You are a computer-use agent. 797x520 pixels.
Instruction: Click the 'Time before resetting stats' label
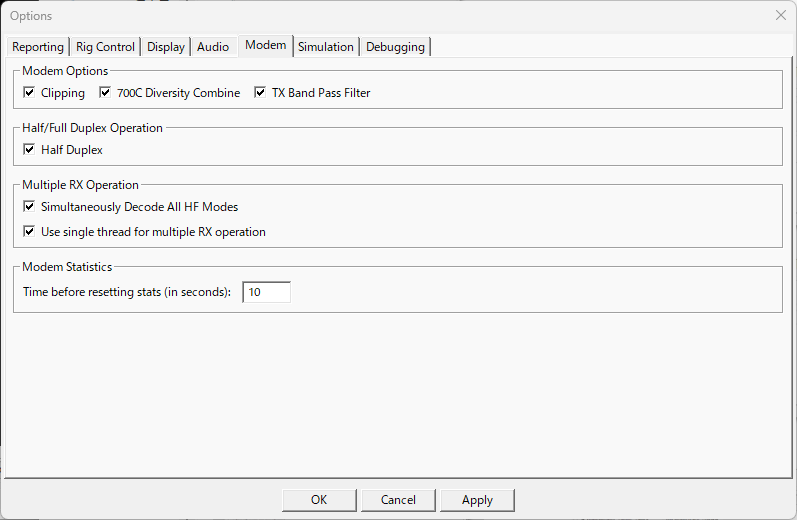127,292
